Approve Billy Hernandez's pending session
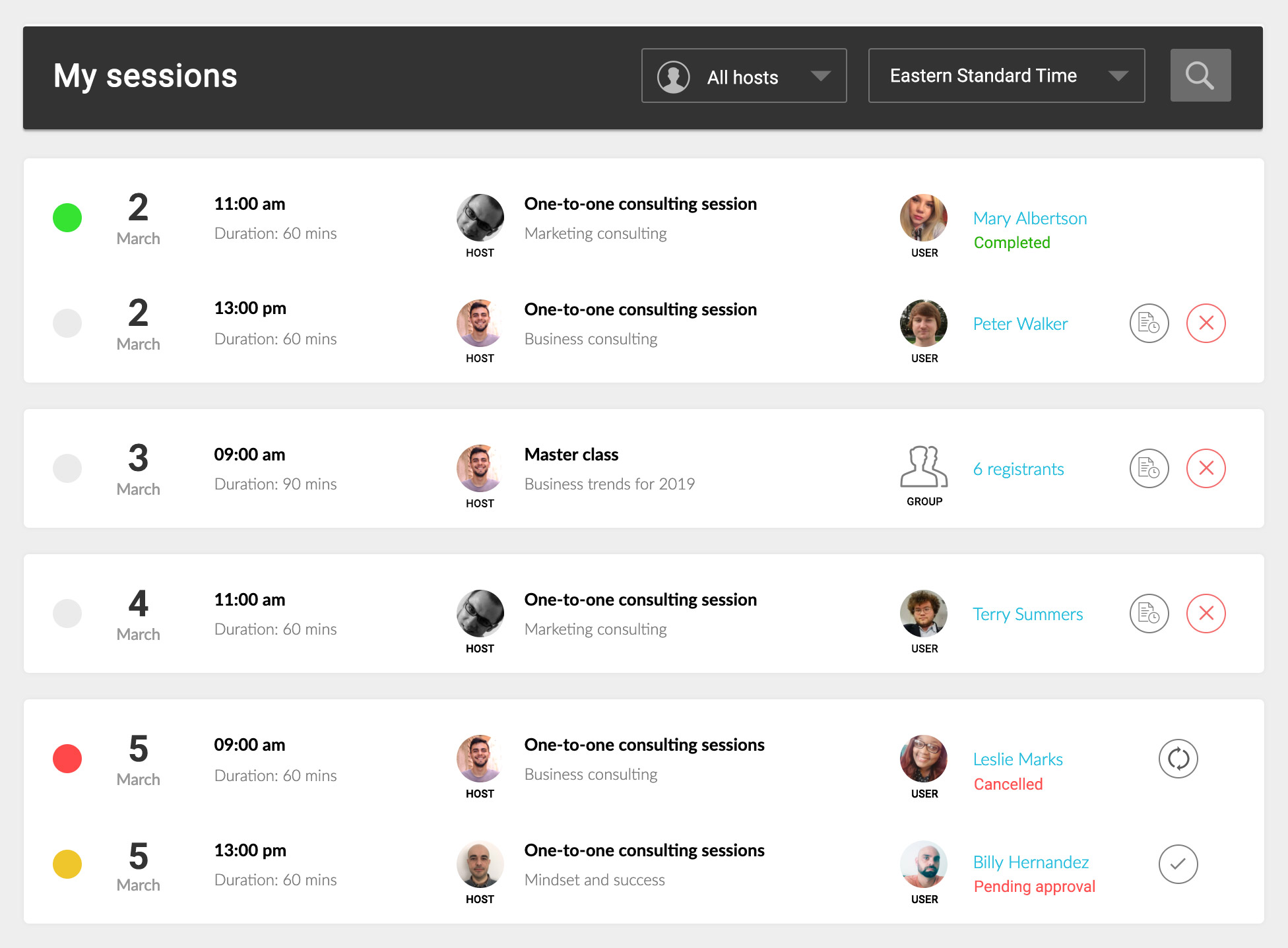Image resolution: width=1288 pixels, height=948 pixels. pos(1178,864)
